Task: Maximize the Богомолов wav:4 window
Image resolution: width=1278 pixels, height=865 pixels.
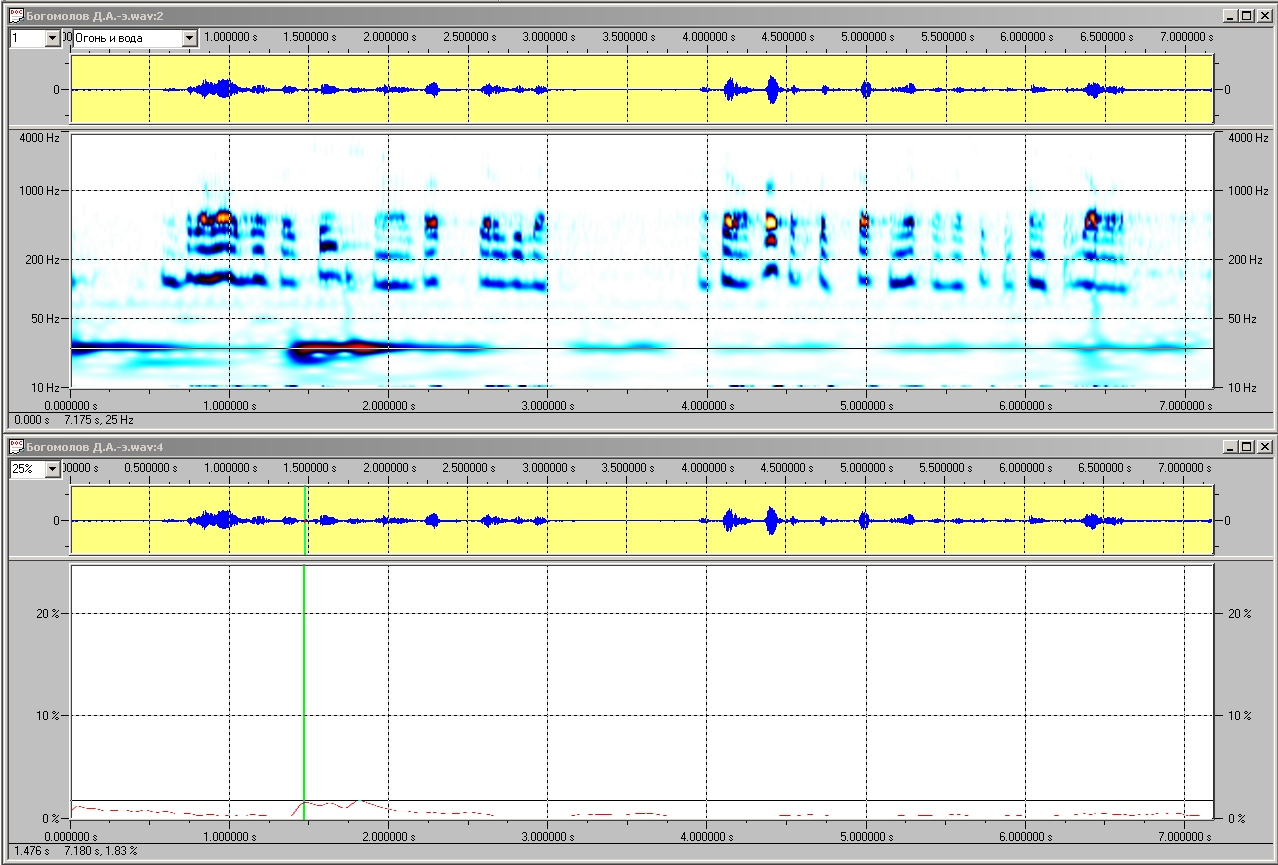Action: coord(1246,447)
